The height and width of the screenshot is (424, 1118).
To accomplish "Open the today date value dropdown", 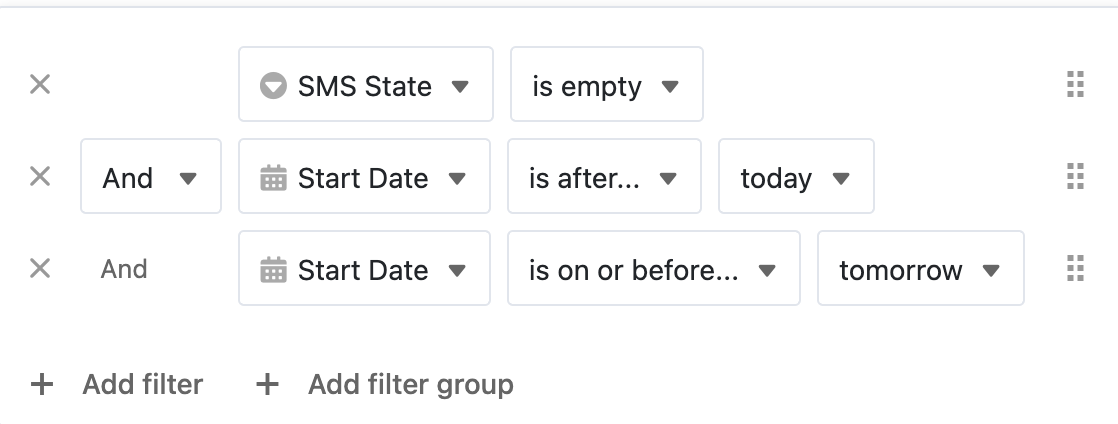I will click(x=796, y=176).
